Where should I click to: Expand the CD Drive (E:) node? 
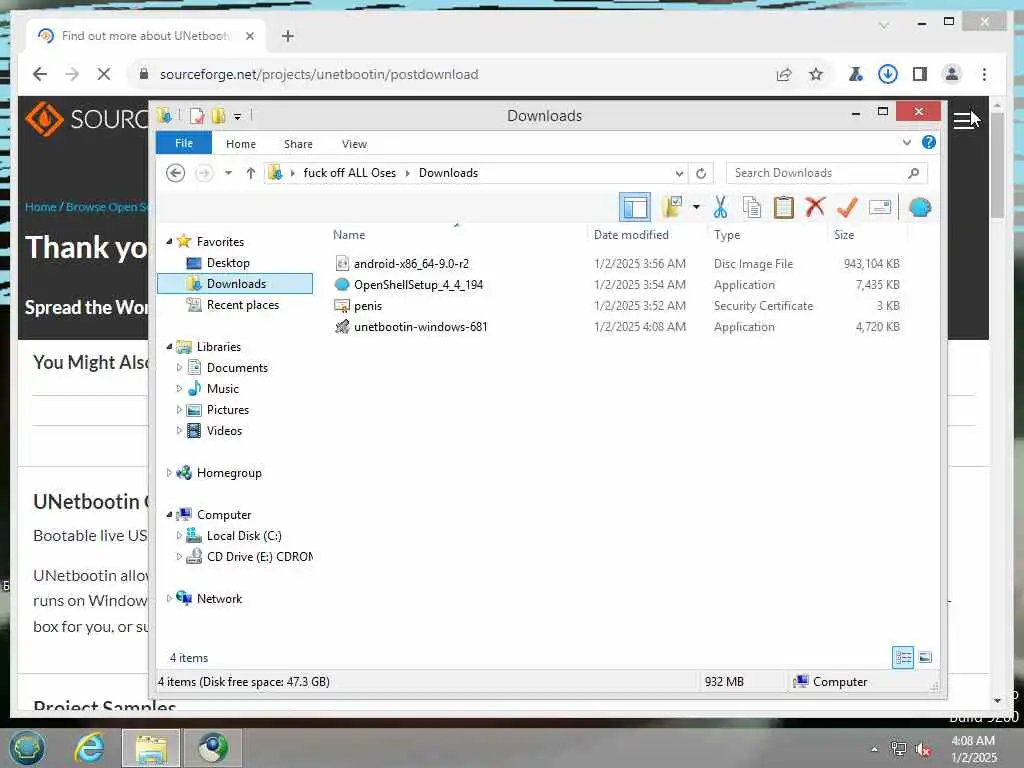coord(179,557)
